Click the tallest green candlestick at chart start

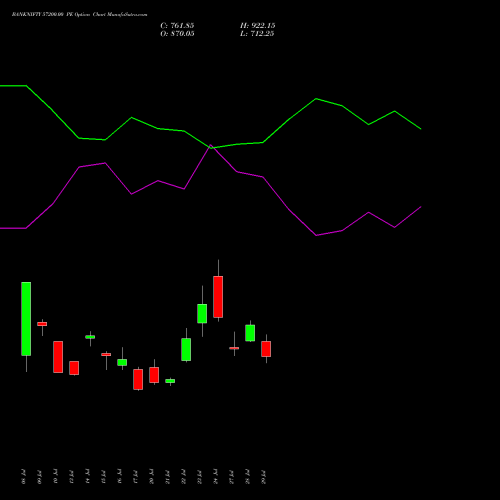26,319
